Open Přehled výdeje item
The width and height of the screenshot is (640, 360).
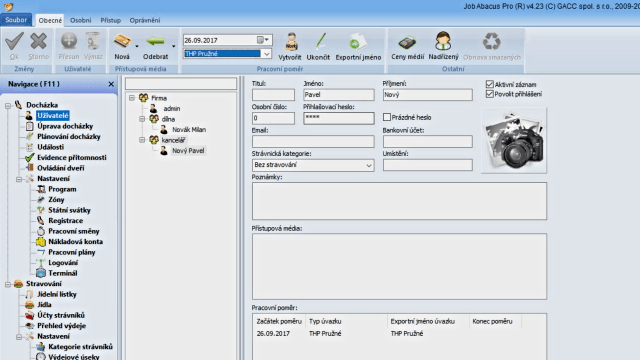pyautogui.click(x=61, y=326)
